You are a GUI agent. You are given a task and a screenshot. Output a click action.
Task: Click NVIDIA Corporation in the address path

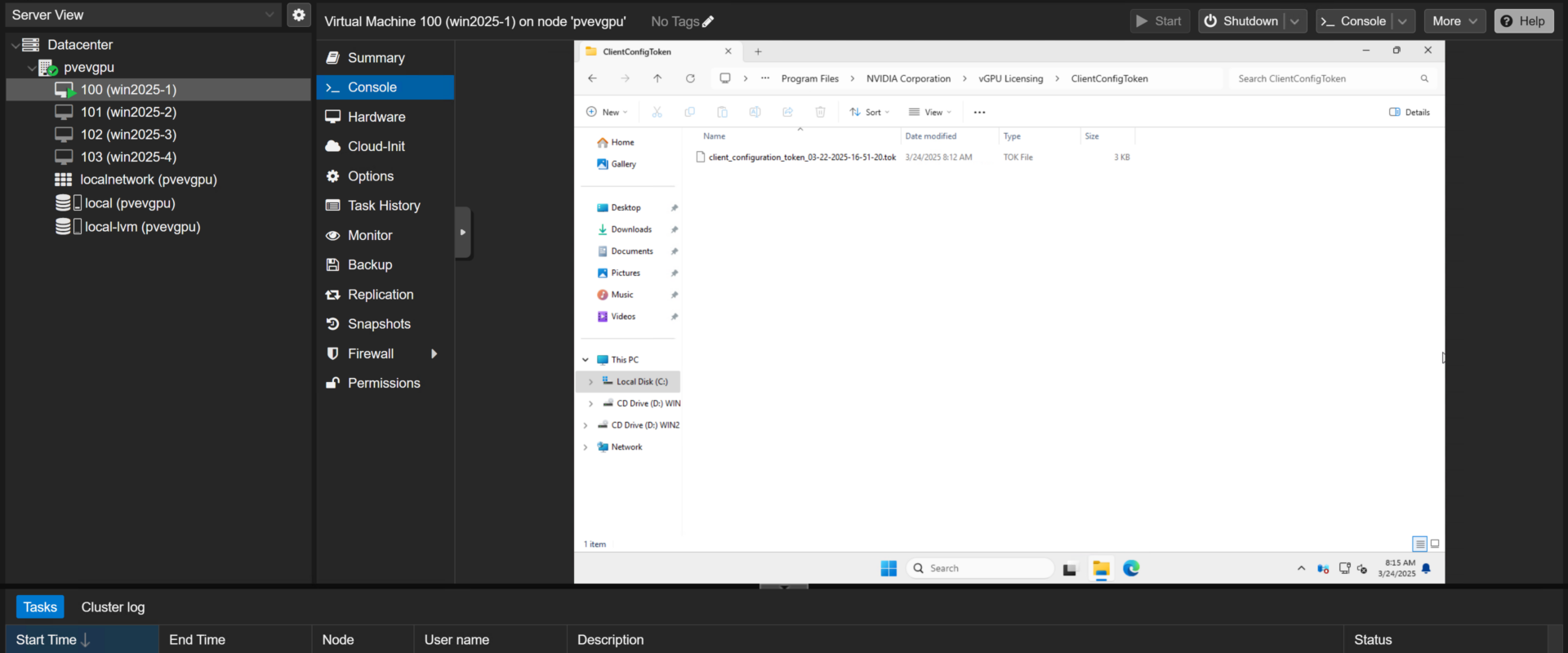click(x=908, y=78)
